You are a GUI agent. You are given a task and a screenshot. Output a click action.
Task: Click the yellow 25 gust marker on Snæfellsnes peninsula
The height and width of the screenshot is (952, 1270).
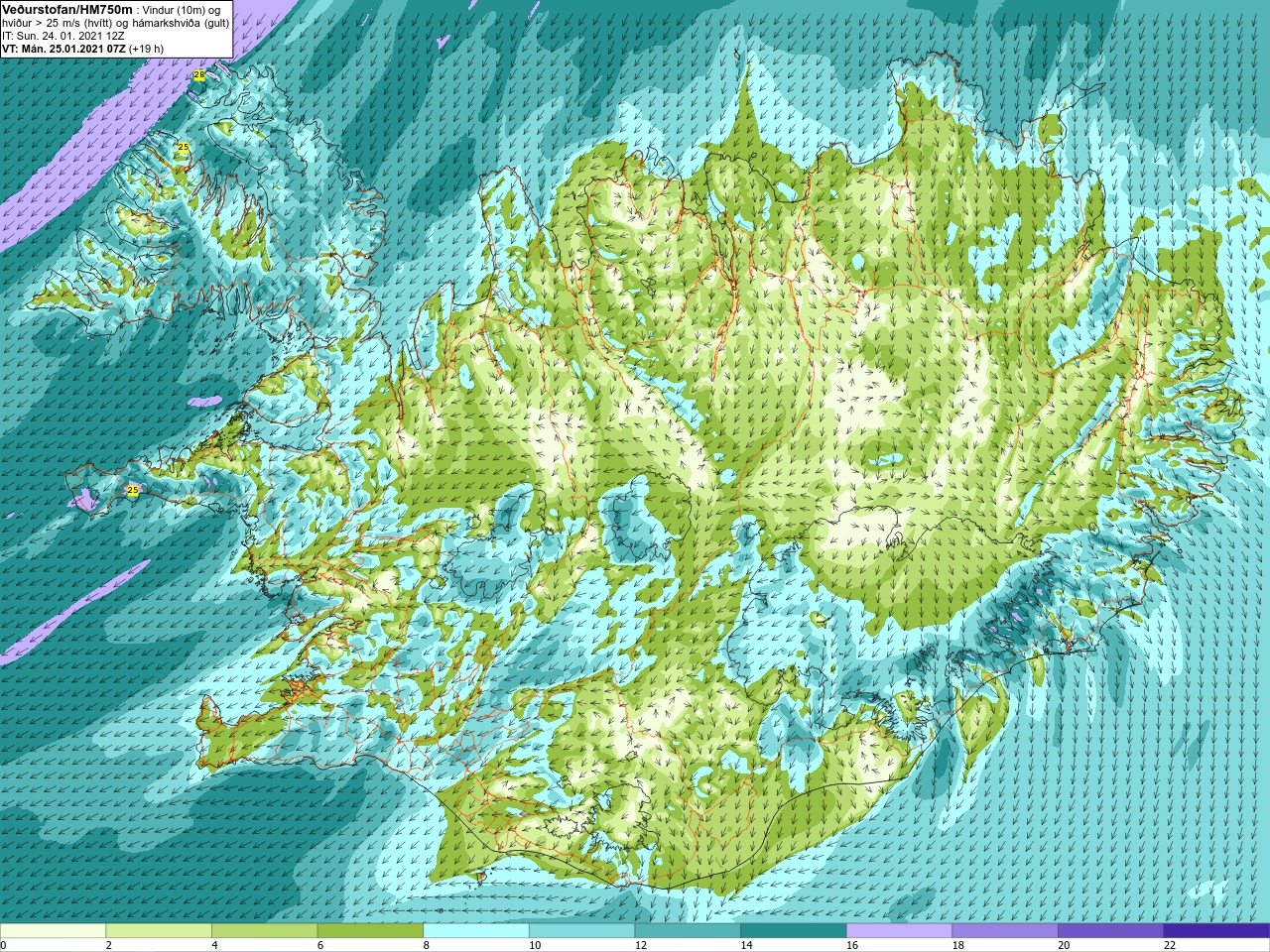pos(133,490)
